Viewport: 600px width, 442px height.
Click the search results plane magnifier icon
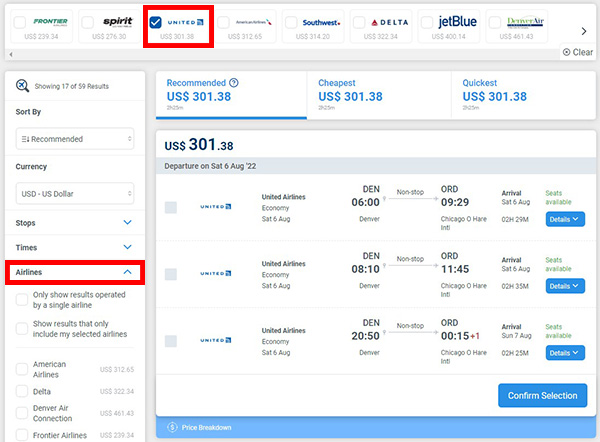click(22, 85)
